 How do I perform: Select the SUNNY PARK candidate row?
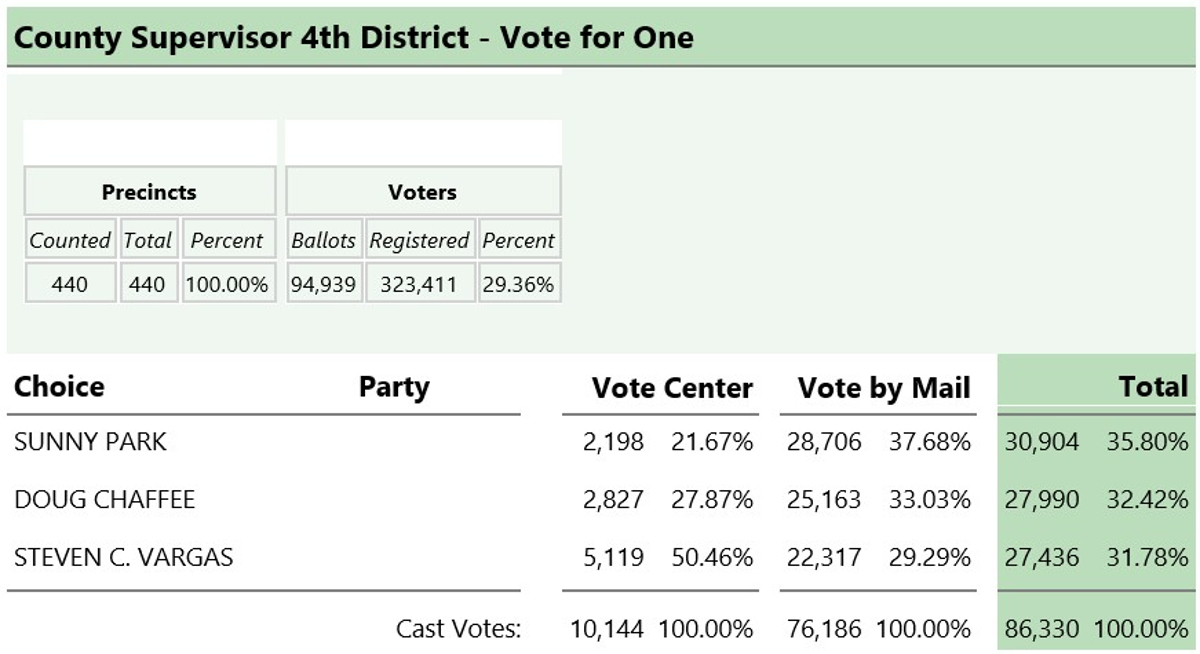(x=601, y=442)
